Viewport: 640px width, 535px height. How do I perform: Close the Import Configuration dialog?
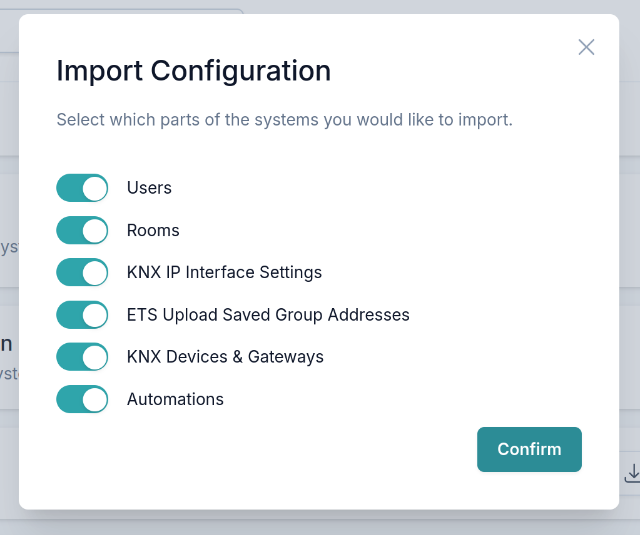pos(586,47)
